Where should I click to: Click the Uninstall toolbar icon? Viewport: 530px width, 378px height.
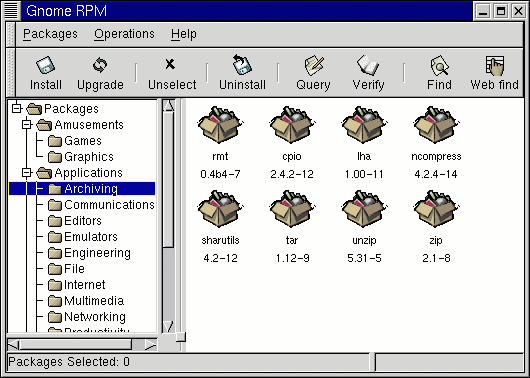[242, 64]
